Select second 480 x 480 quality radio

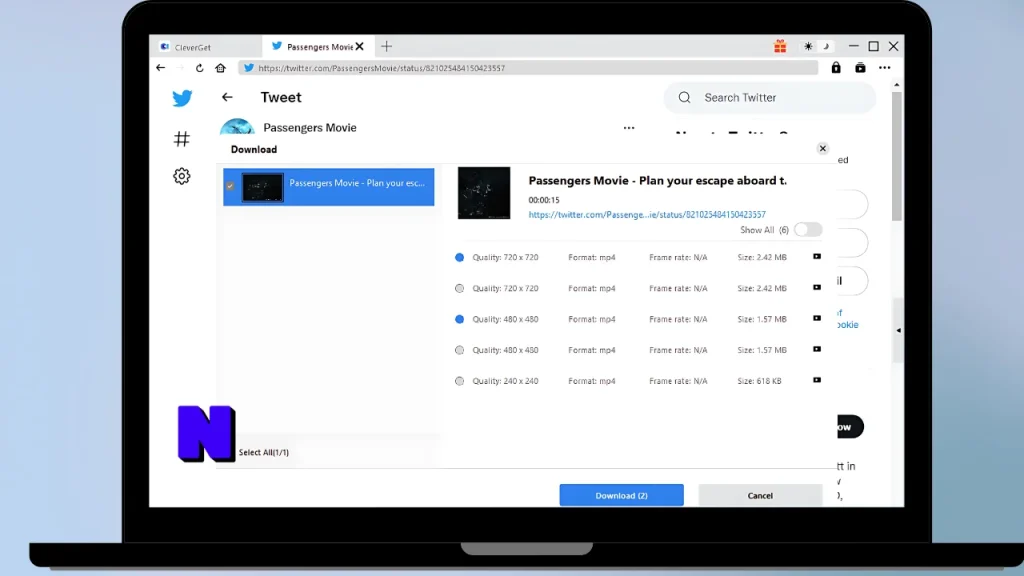(x=460, y=350)
